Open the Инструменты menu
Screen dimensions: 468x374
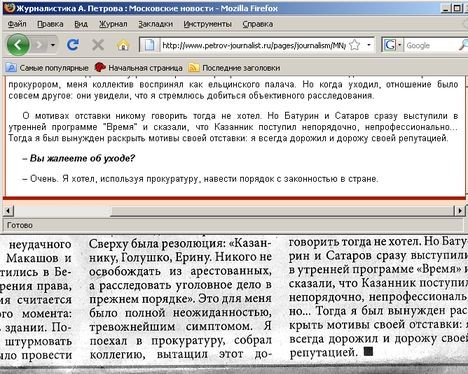click(207, 24)
